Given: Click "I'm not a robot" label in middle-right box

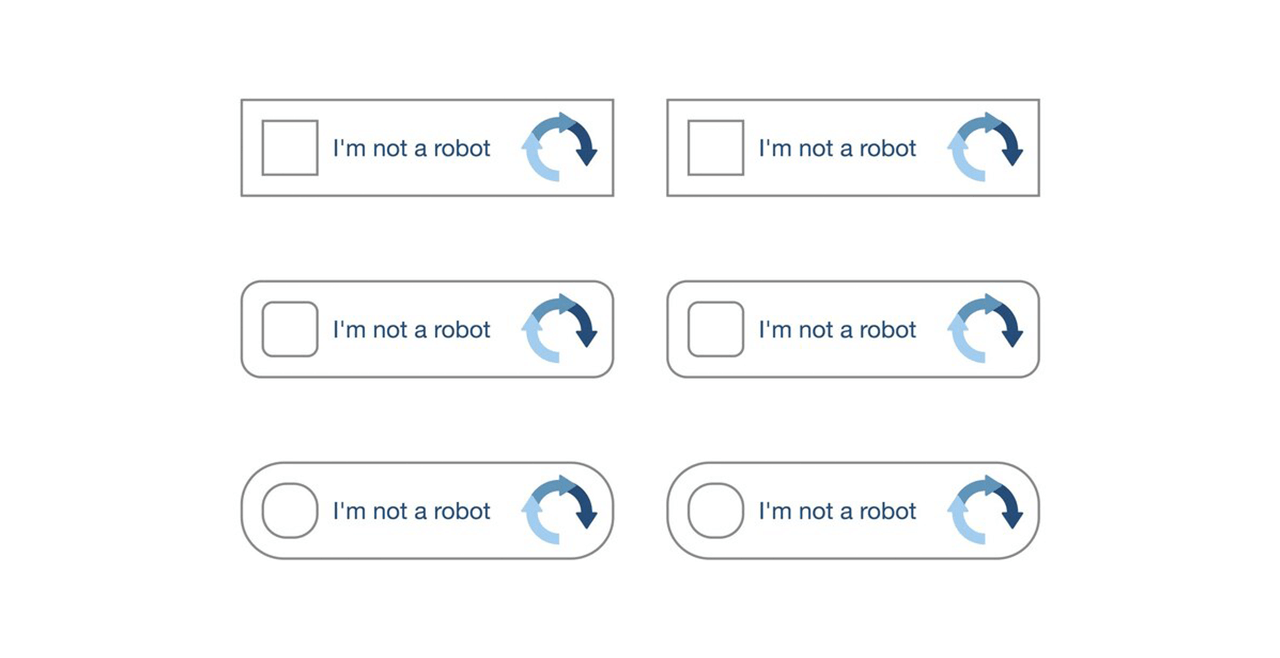Looking at the screenshot, I should click(x=838, y=329).
